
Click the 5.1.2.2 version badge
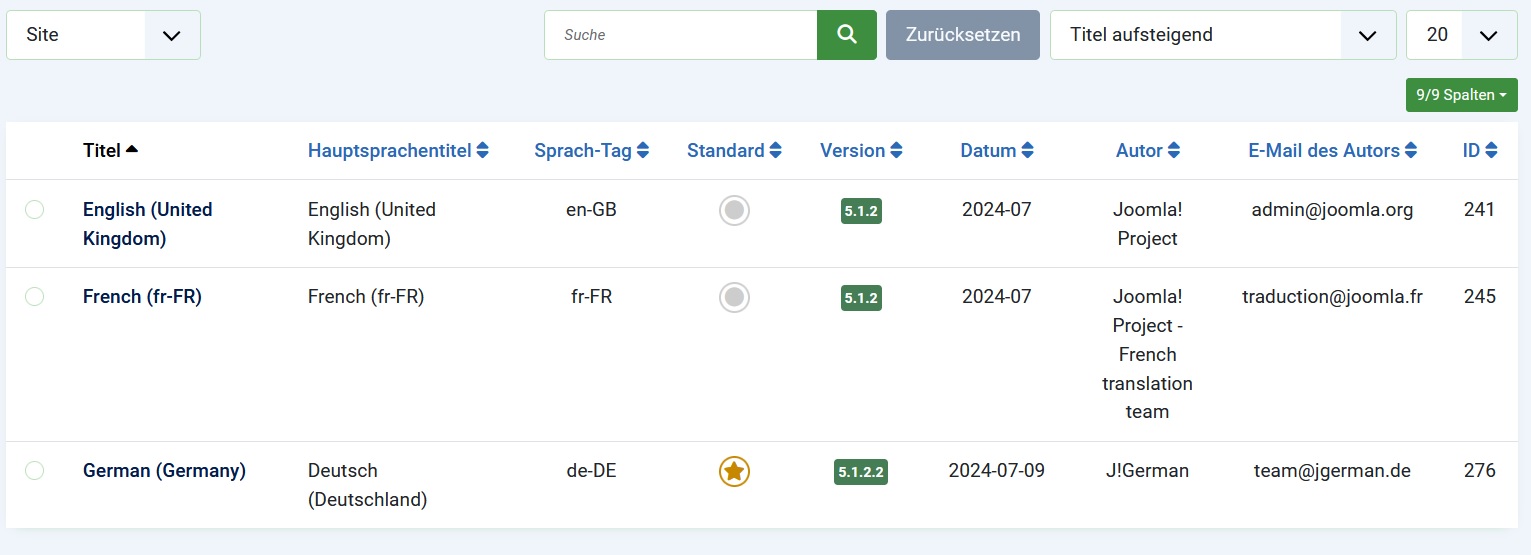tap(861, 472)
